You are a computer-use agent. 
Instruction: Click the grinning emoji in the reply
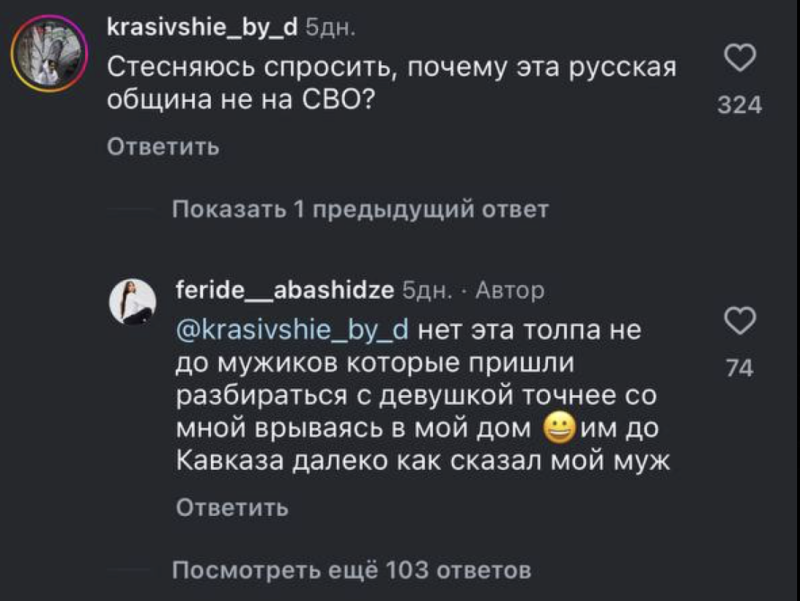[x=560, y=430]
